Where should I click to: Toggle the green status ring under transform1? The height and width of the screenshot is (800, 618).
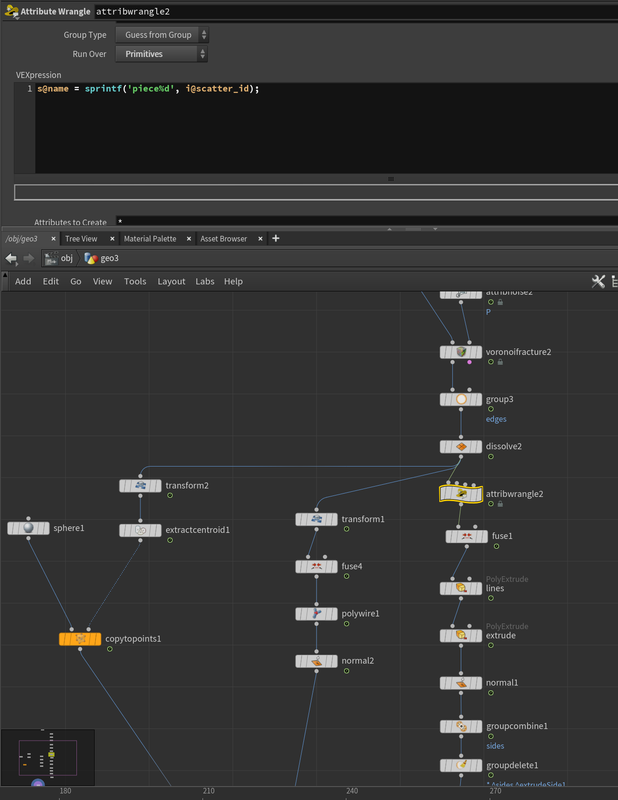[x=347, y=529]
